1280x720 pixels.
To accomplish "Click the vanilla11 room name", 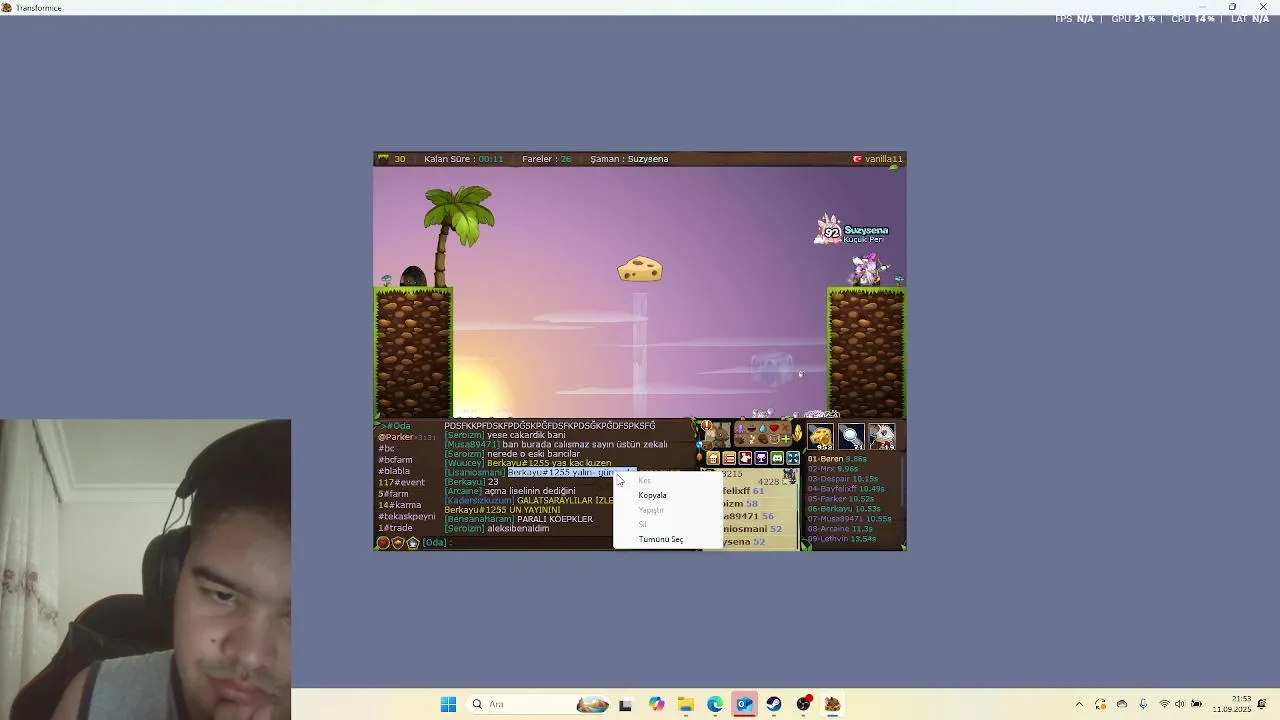I will (884, 159).
